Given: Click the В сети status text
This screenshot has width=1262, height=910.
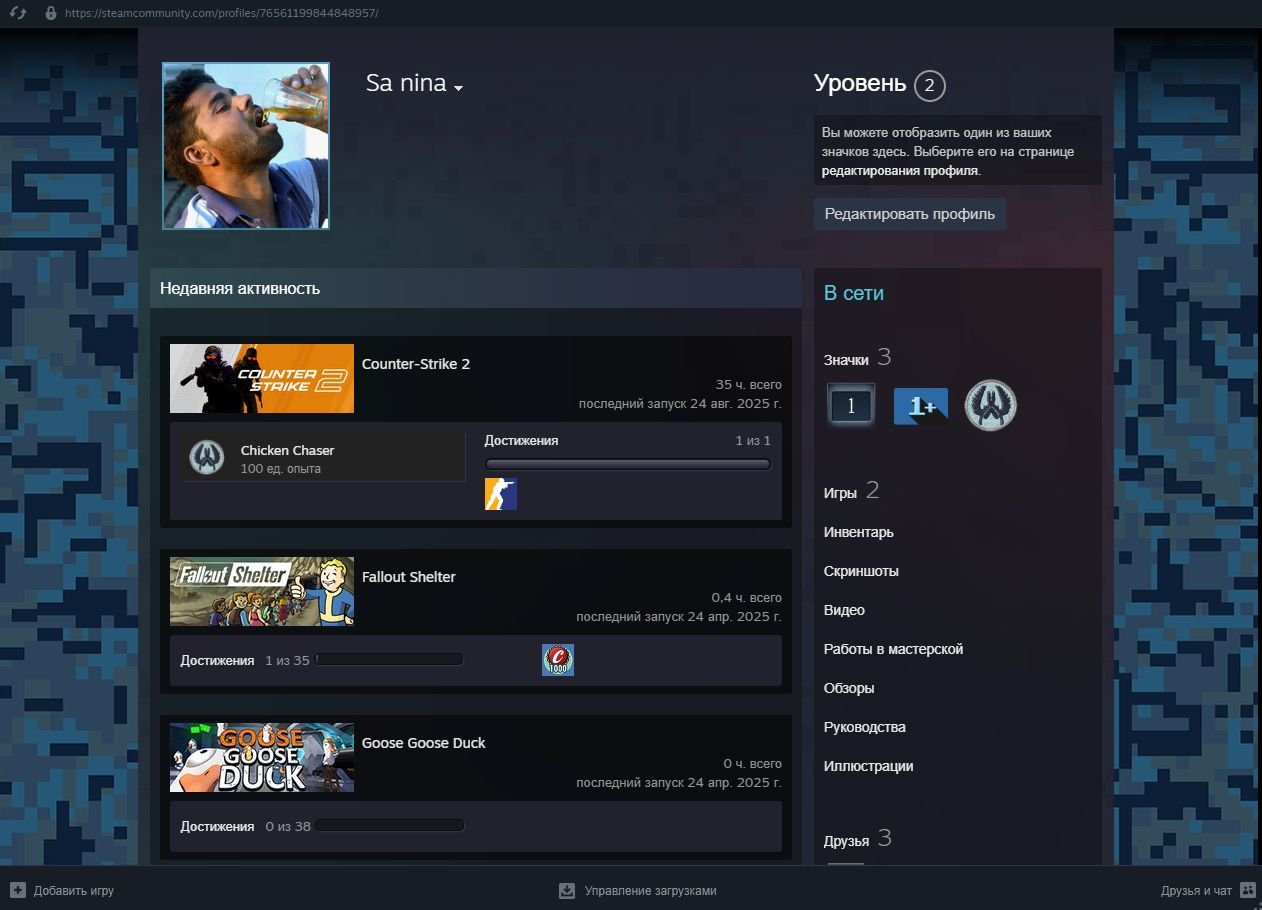Looking at the screenshot, I should pos(854,293).
